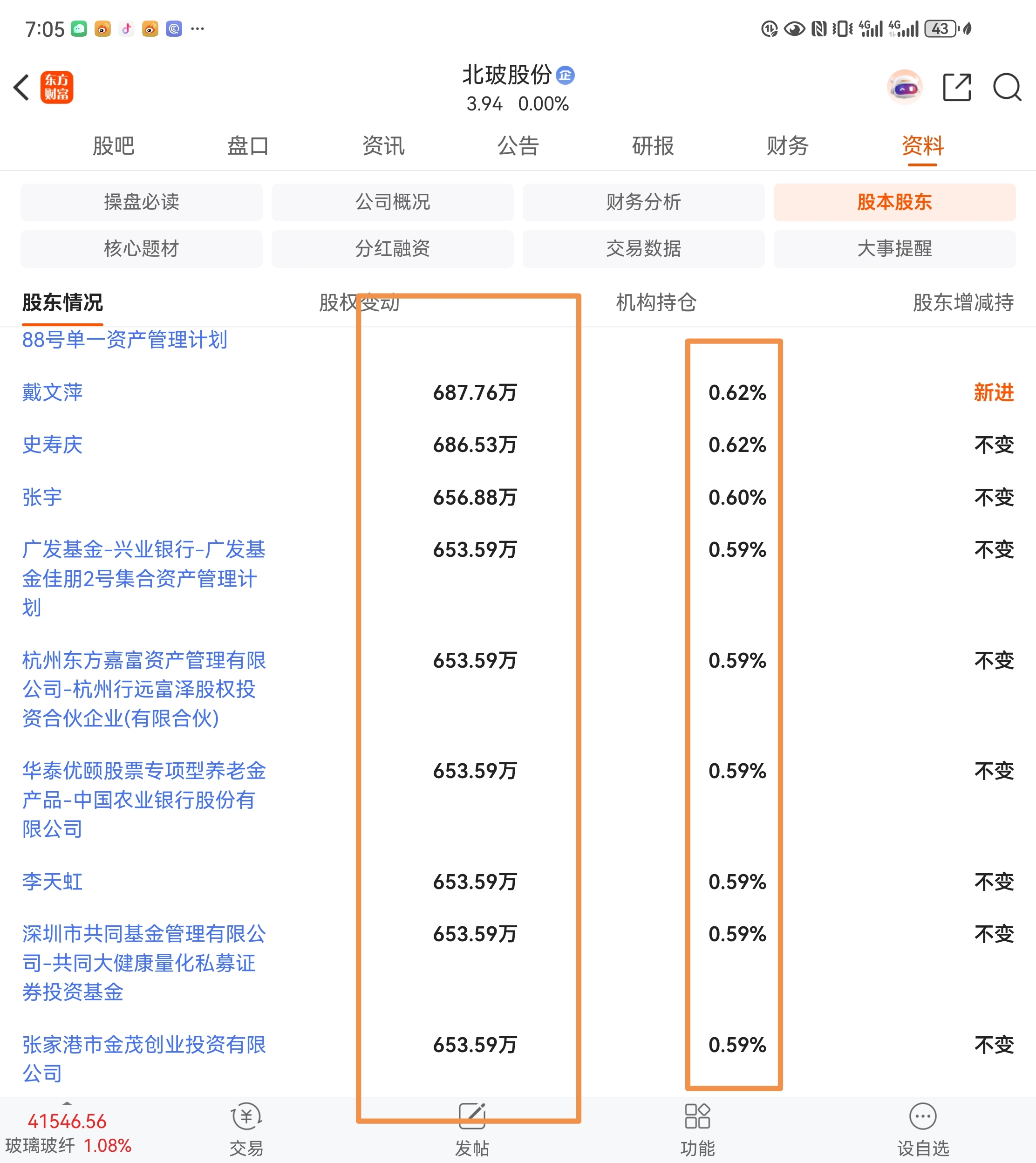The image size is (1036, 1163).
Task: Switch to the 研报 tab
Action: click(653, 146)
